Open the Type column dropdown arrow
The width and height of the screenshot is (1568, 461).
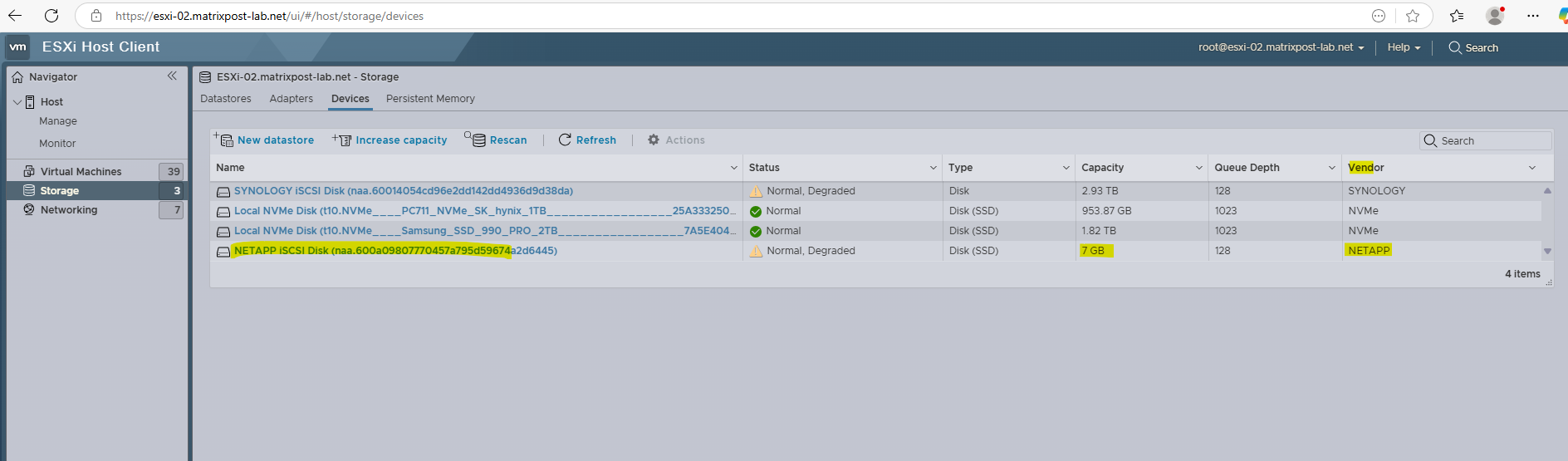[1066, 168]
